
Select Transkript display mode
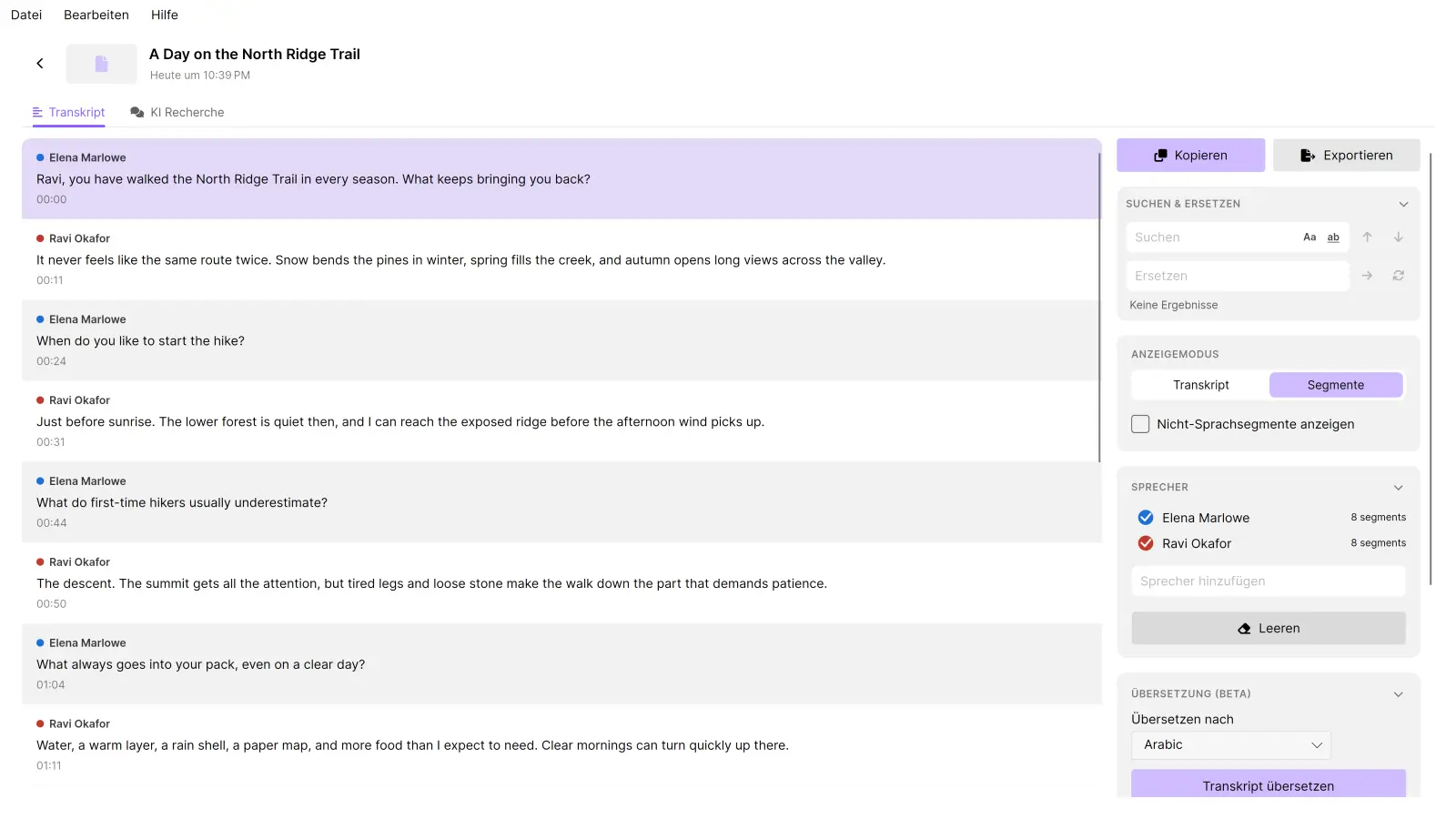[1201, 385]
